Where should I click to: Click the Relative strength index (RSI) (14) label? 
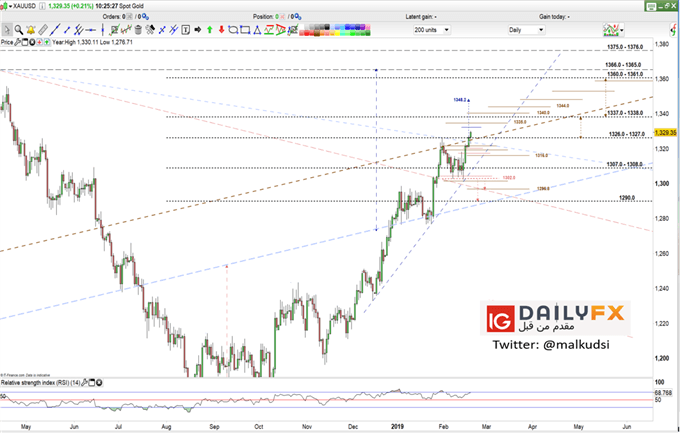41,383
